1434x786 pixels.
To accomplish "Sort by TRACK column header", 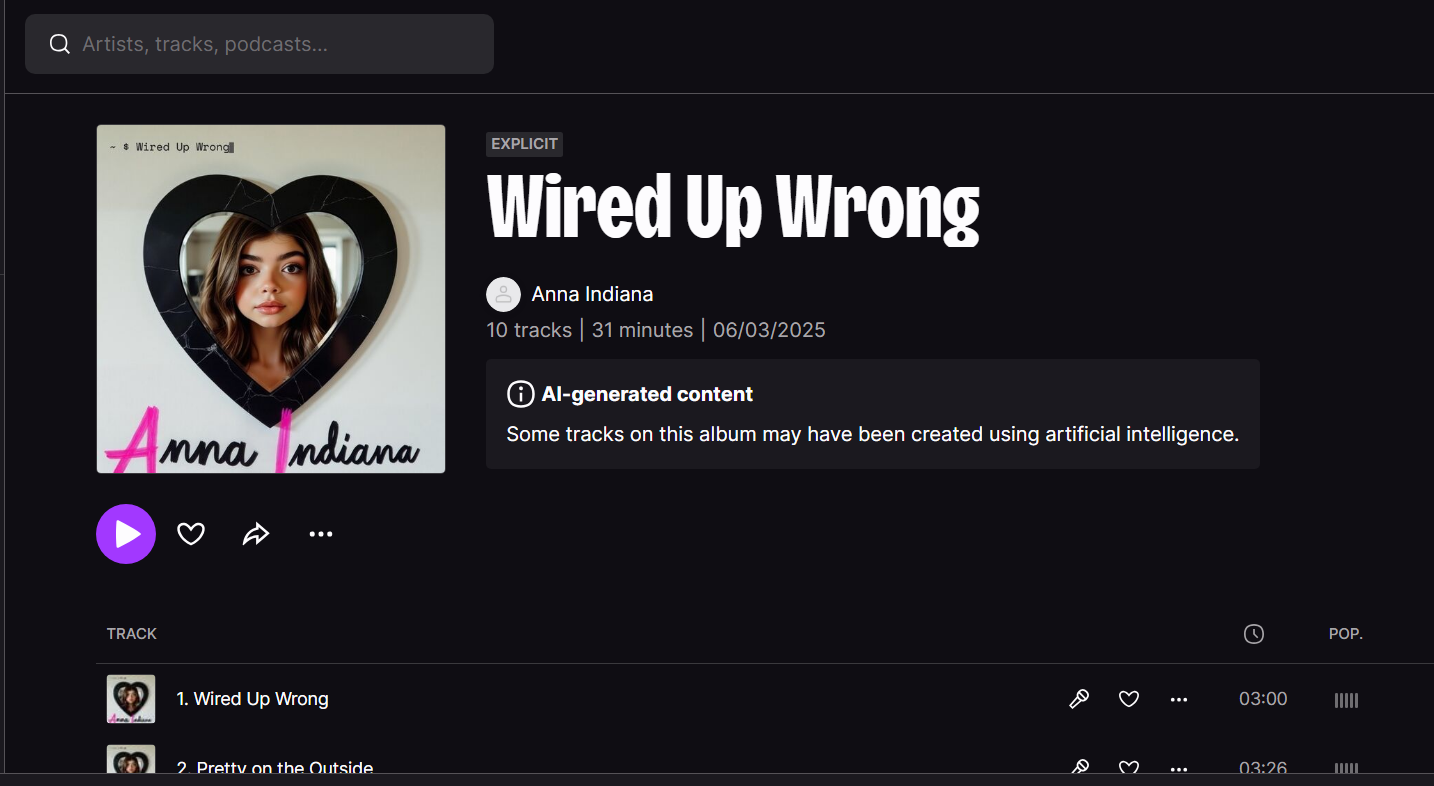I will pos(132,634).
